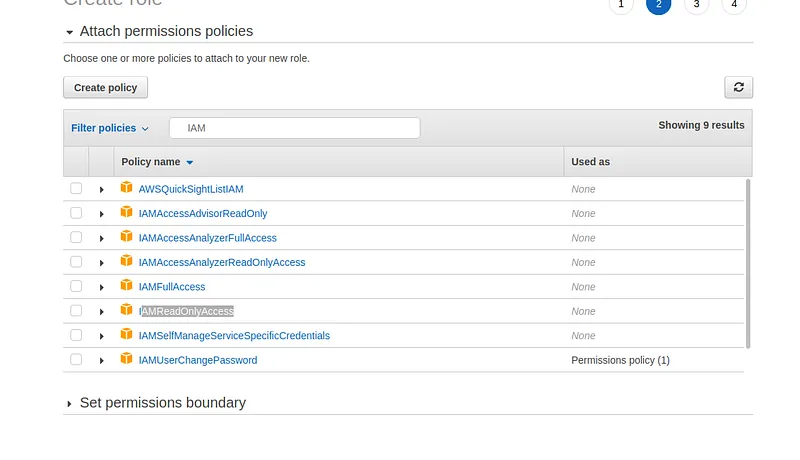The image size is (800, 460).
Task: Click the policy search field containing IAM
Action: [295, 128]
